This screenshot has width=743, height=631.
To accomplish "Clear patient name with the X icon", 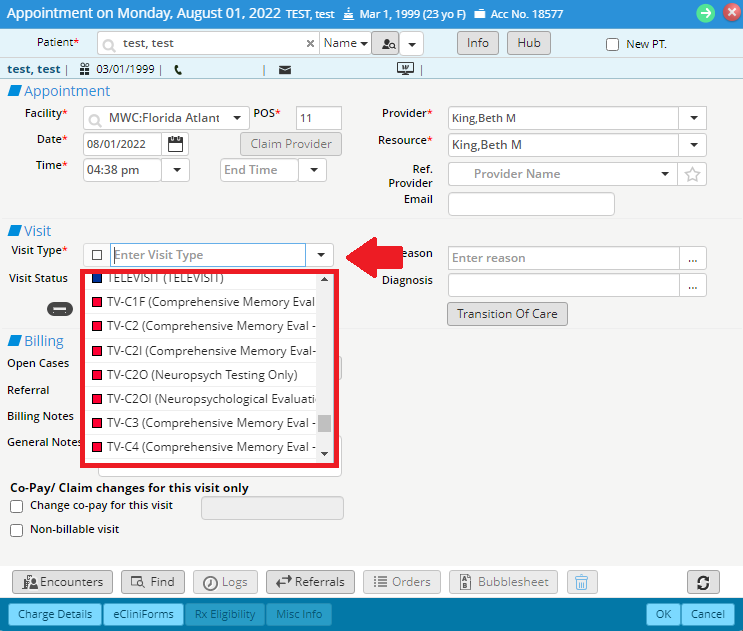I will tap(309, 44).
